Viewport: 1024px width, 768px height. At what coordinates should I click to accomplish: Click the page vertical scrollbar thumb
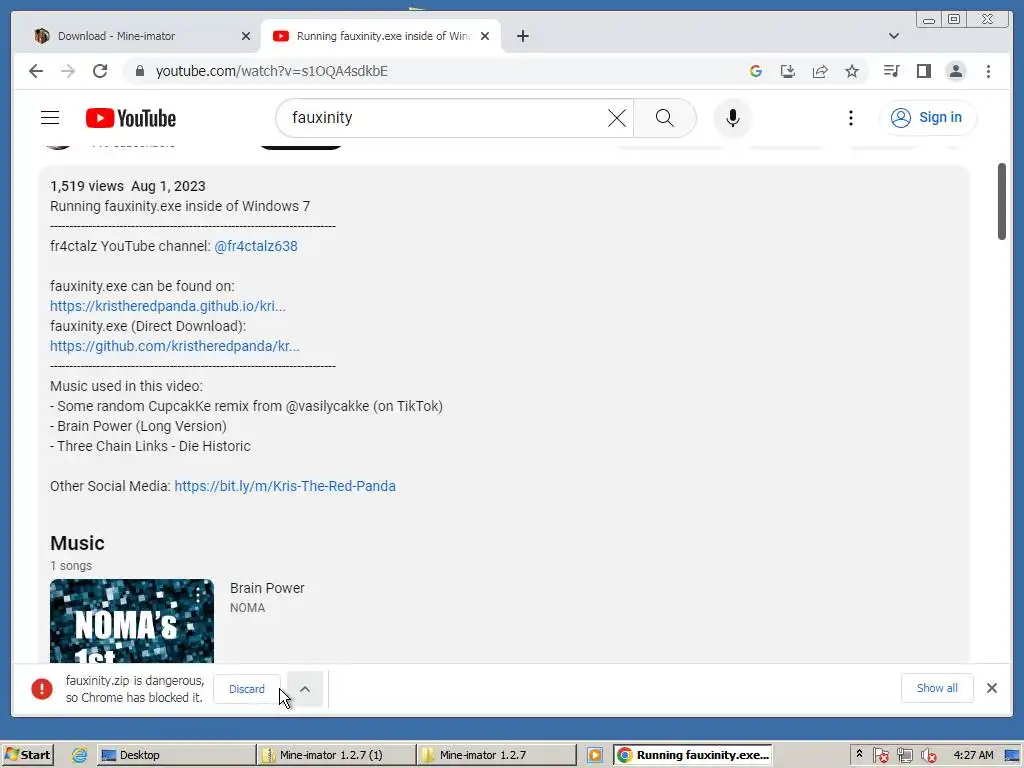1002,201
